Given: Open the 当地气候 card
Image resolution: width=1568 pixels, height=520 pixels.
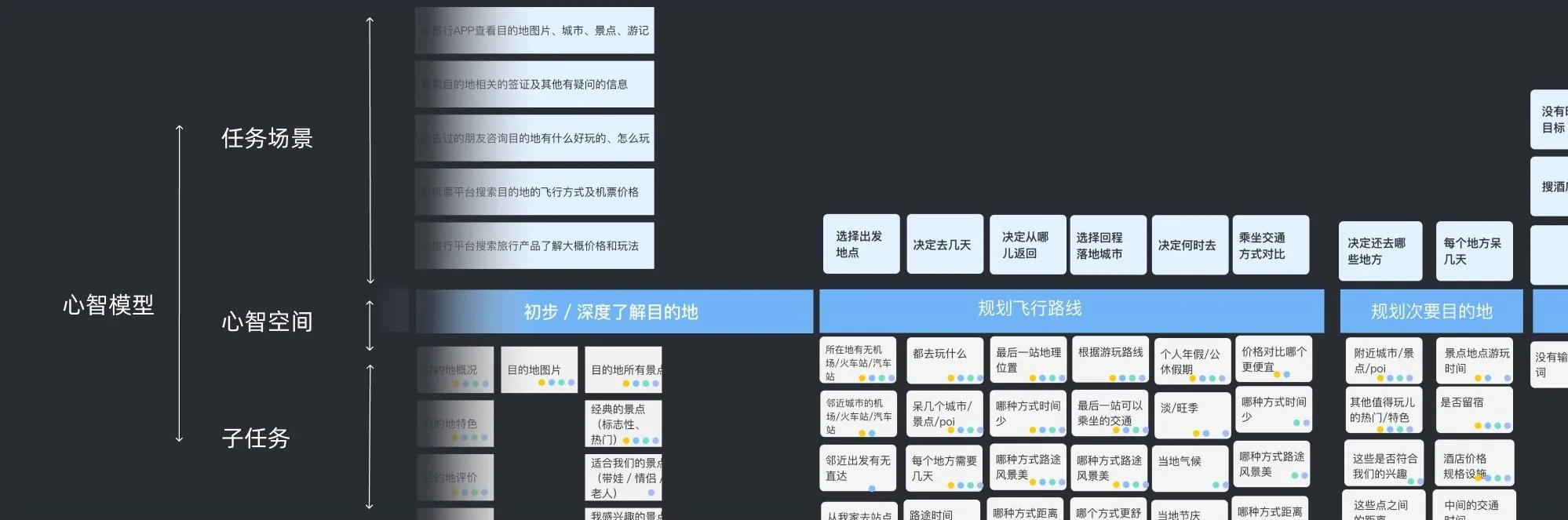Looking at the screenshot, I should coord(1191,469).
